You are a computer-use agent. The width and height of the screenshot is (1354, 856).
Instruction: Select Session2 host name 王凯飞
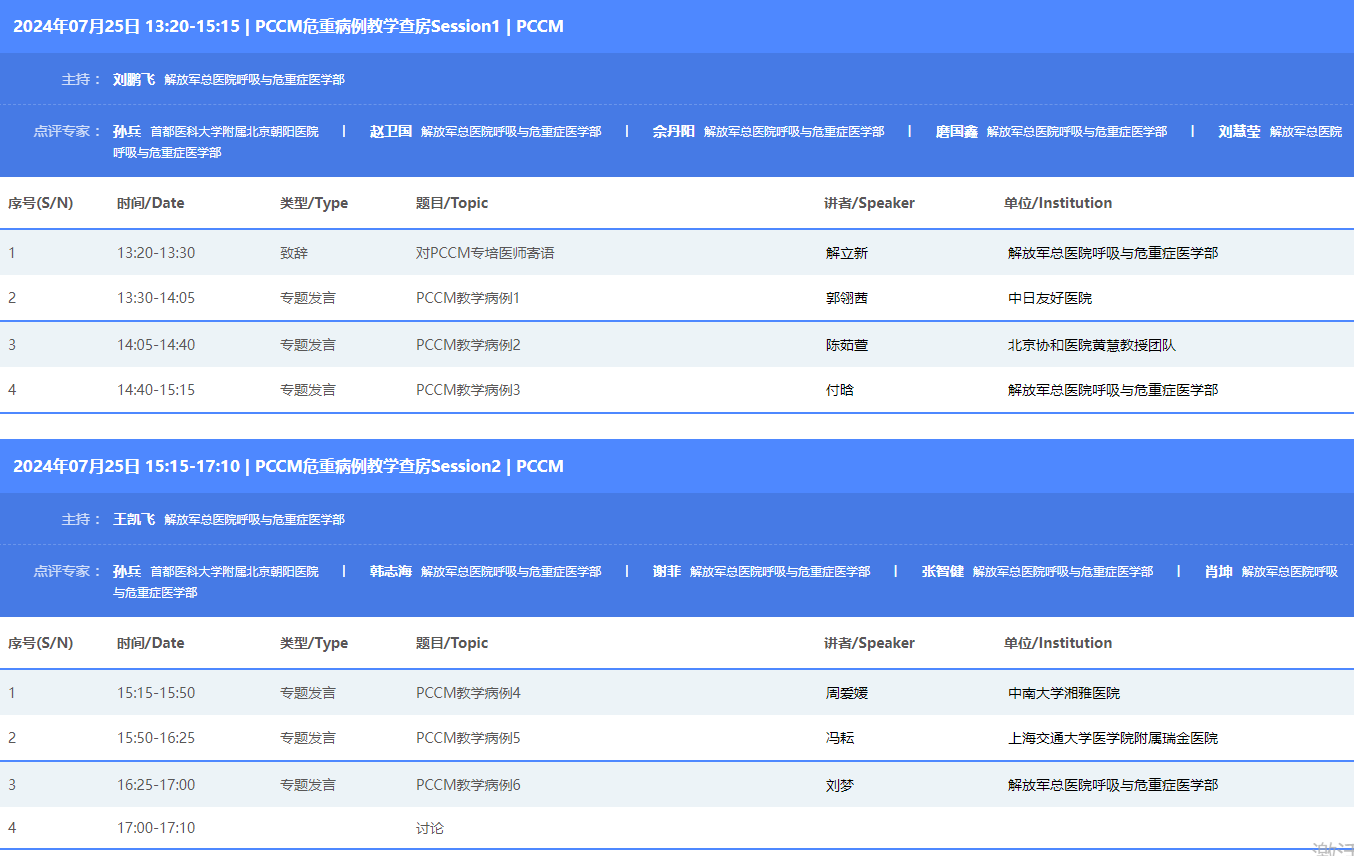pos(134,519)
